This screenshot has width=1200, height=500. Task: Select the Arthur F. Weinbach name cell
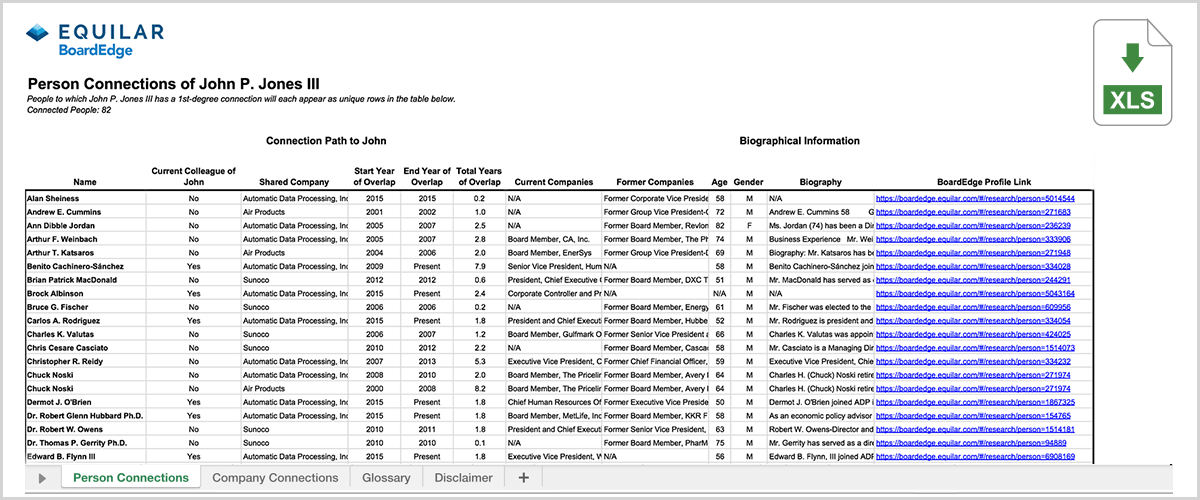coord(85,240)
